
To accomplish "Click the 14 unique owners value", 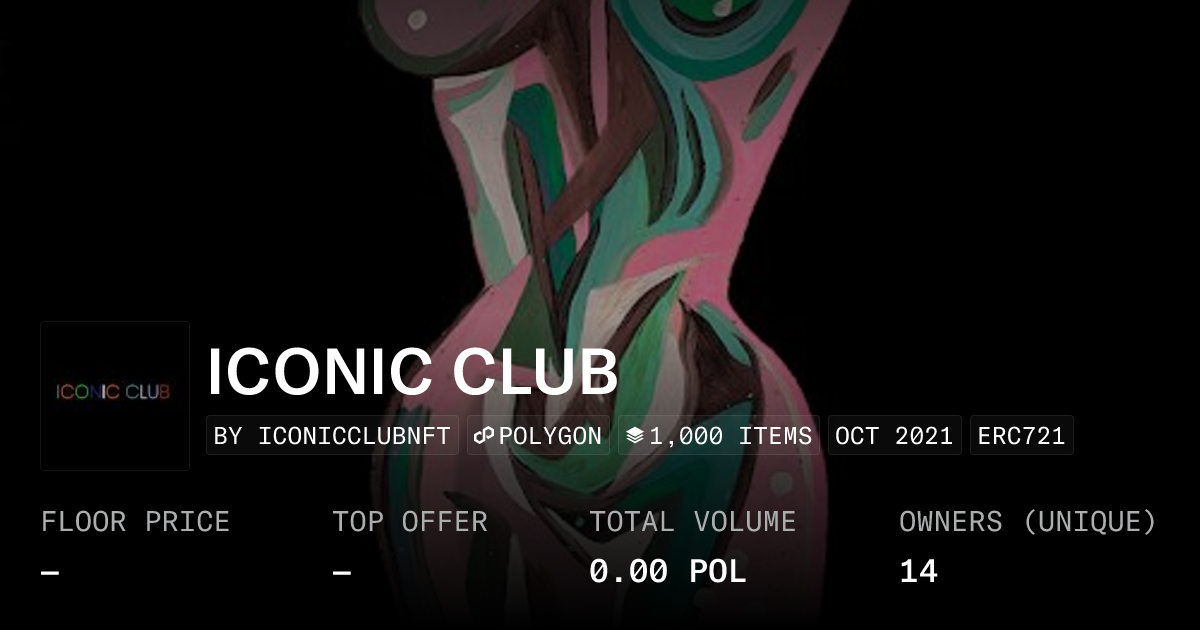I will 918,572.
